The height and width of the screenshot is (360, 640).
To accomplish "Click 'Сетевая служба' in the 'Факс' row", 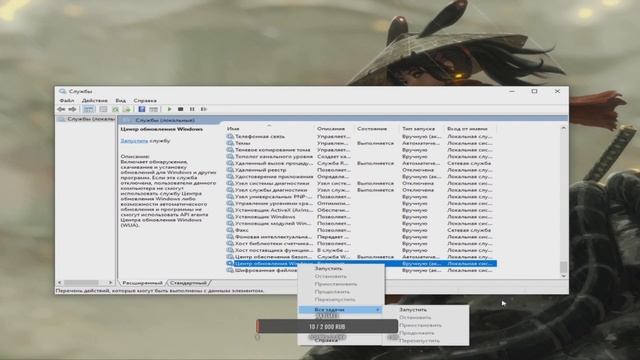I will (469, 230).
